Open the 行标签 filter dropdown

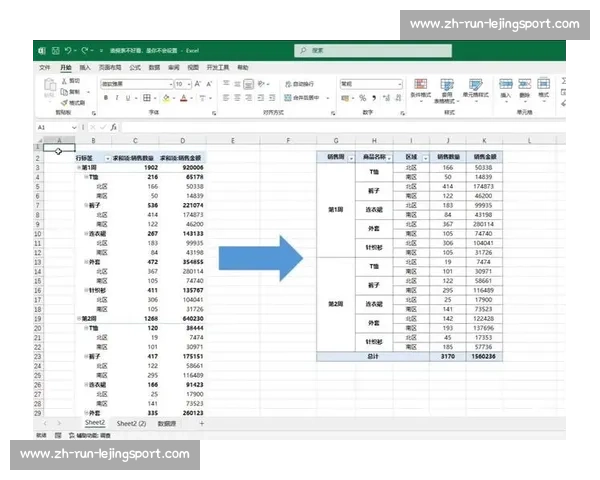[x=106, y=158]
